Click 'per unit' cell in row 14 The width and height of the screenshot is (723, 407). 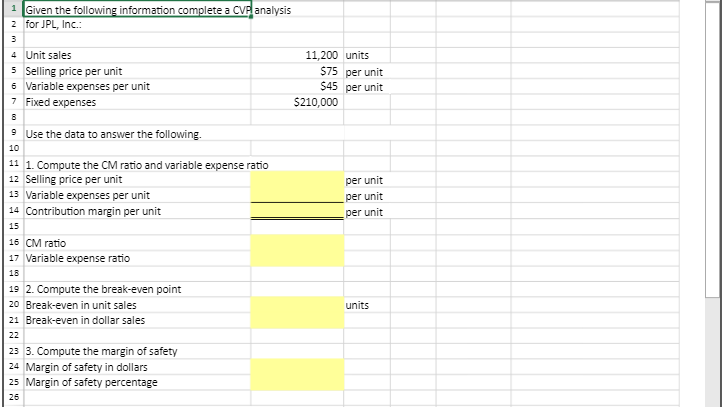[367, 212]
